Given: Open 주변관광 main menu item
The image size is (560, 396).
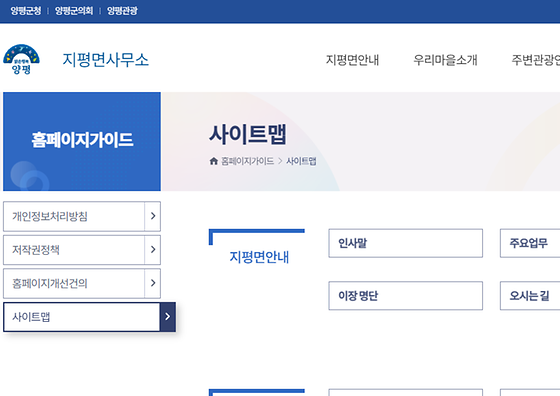Looking at the screenshot, I should [535, 60].
